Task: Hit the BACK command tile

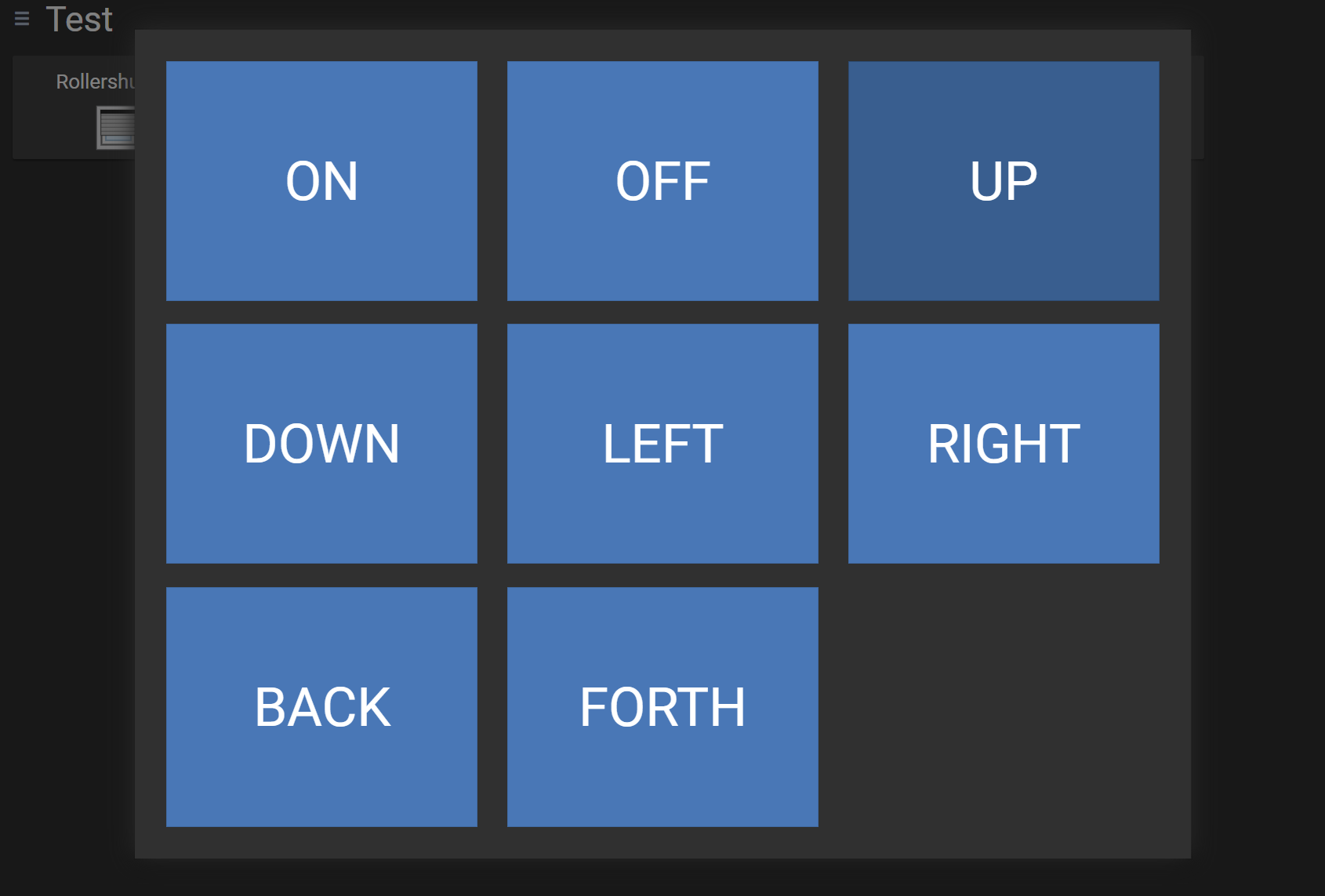Action: (x=321, y=707)
